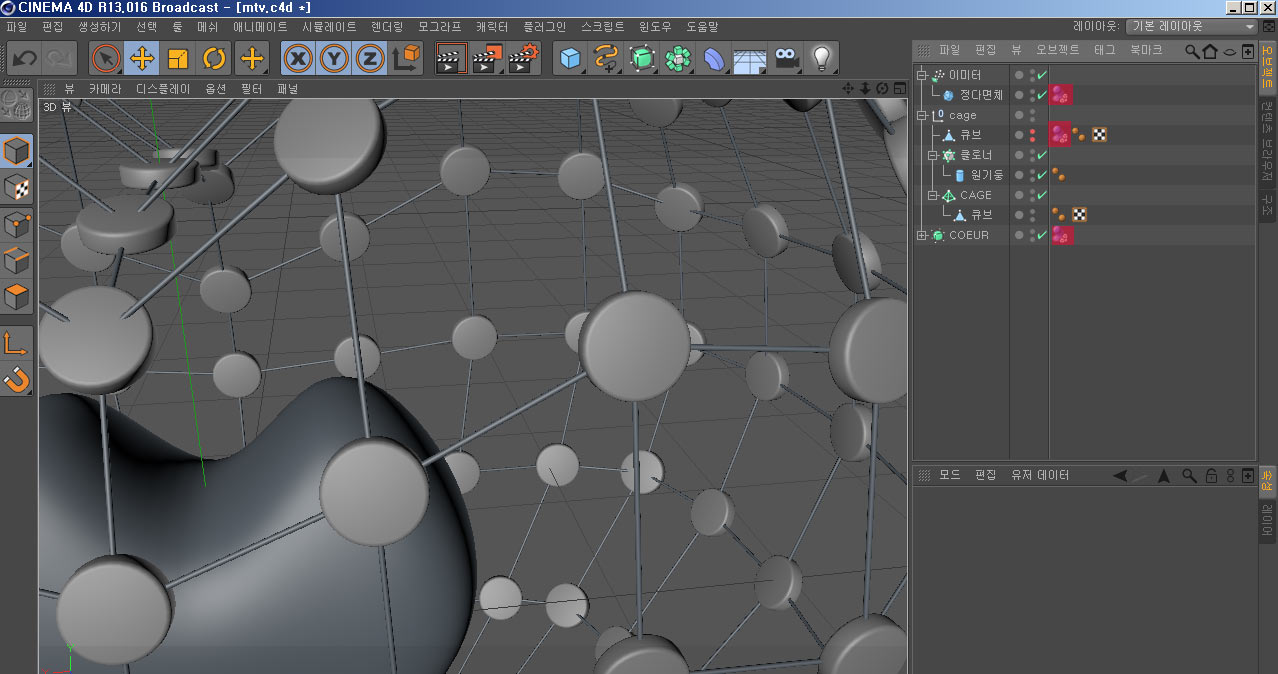Add a Camera object
The height and width of the screenshot is (674, 1278).
(786, 58)
